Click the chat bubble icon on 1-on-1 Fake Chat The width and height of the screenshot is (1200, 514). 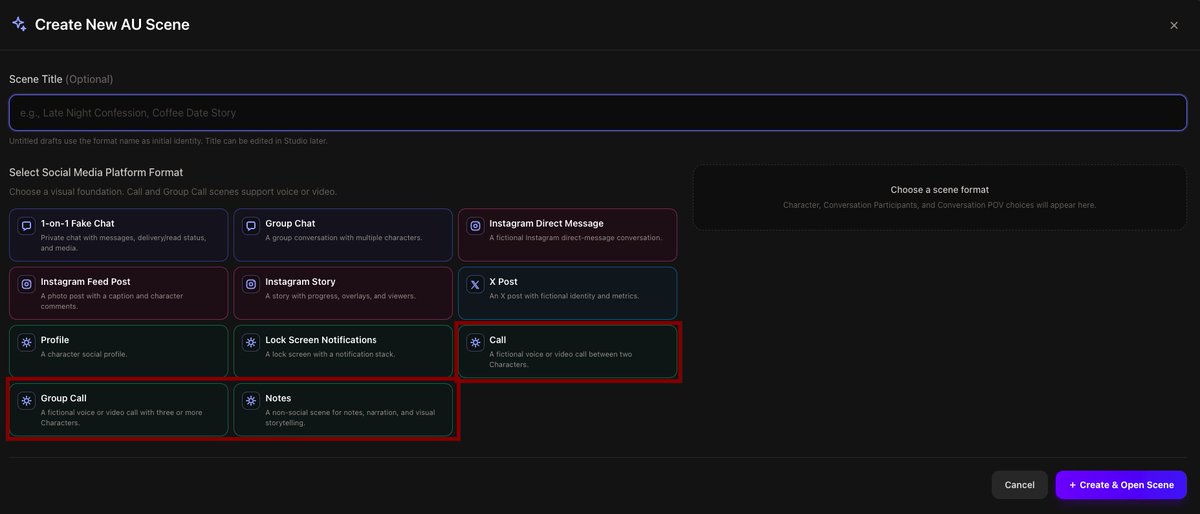pos(27,226)
